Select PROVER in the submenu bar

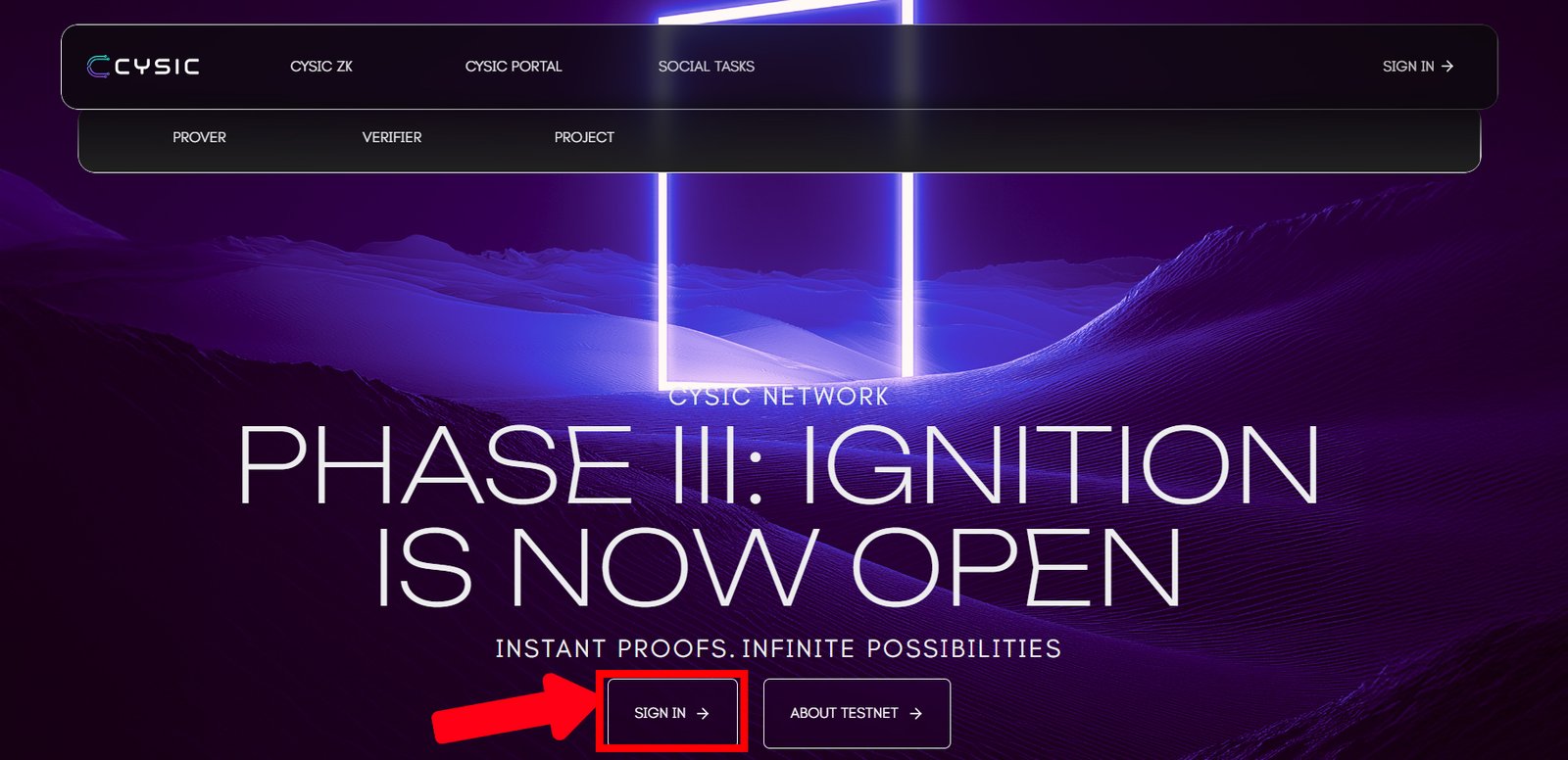coord(199,137)
